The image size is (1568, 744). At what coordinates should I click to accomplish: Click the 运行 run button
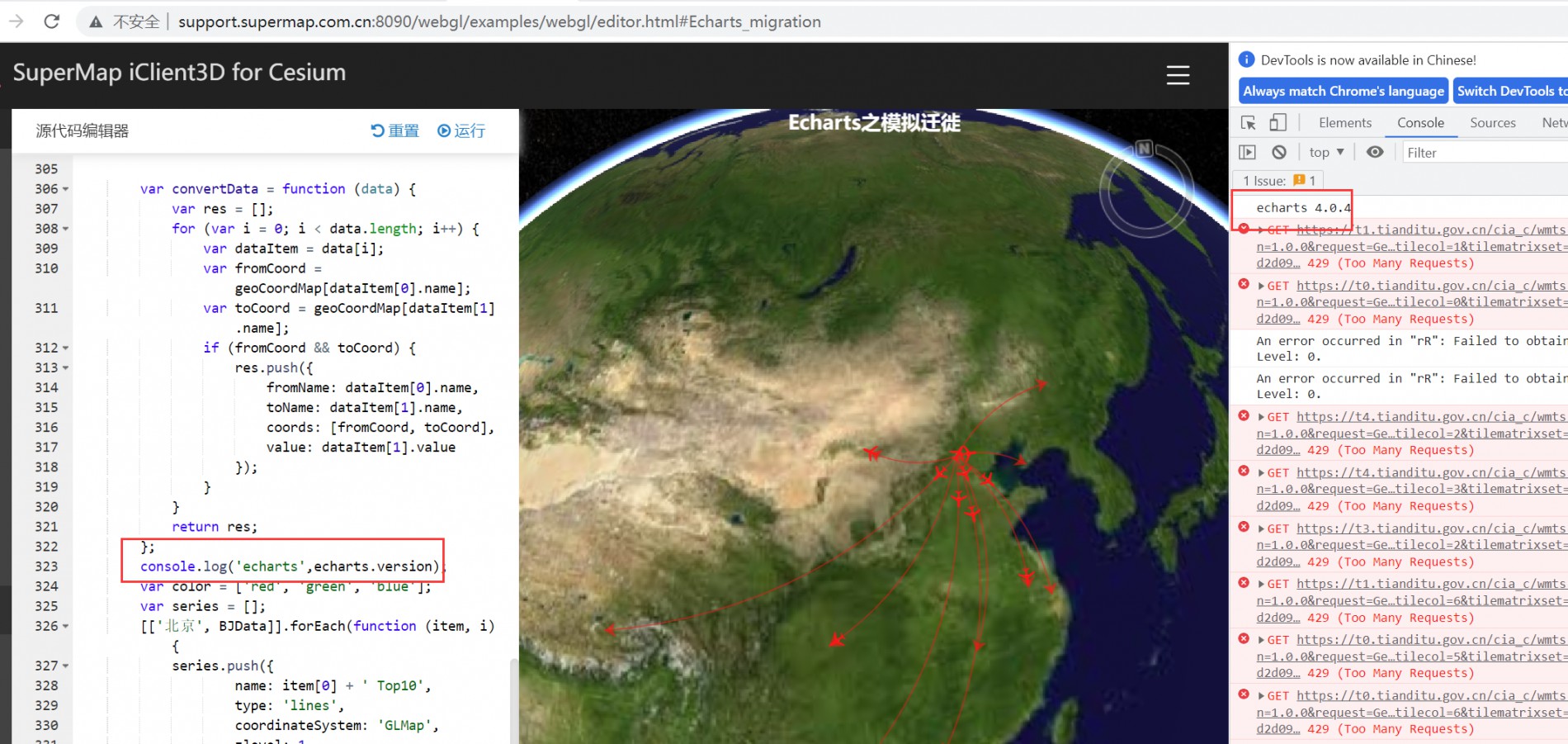pos(461,130)
